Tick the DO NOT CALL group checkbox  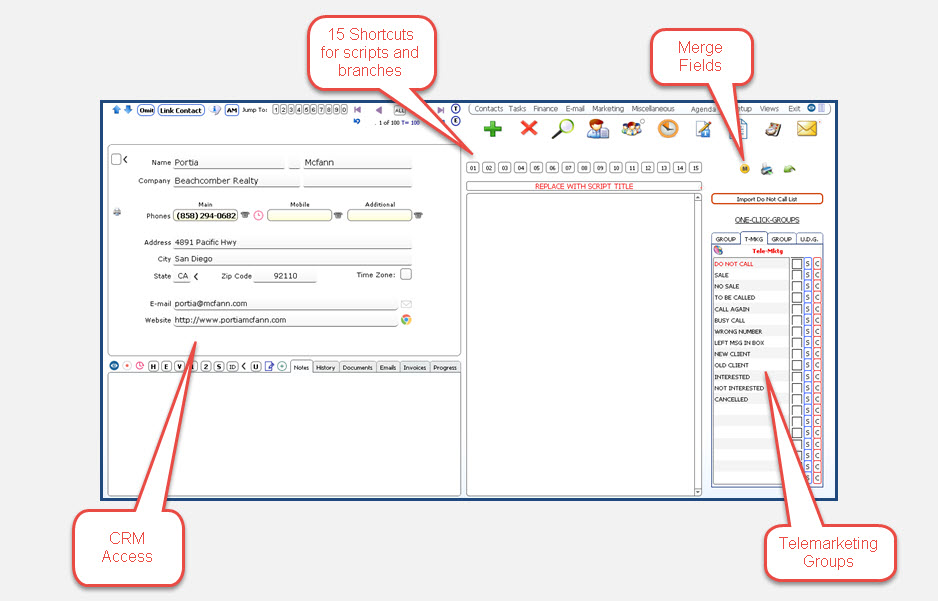(796, 264)
